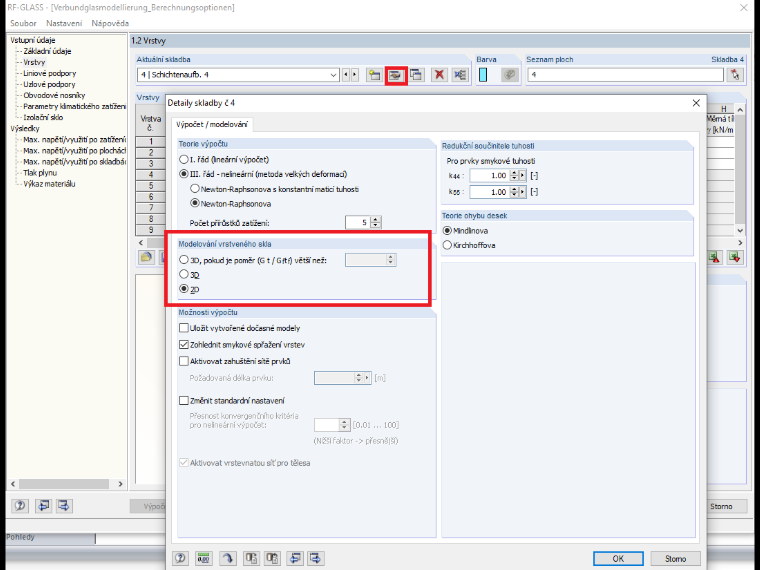
Task: Select Mindlinova plate bending theory
Action: [447, 231]
